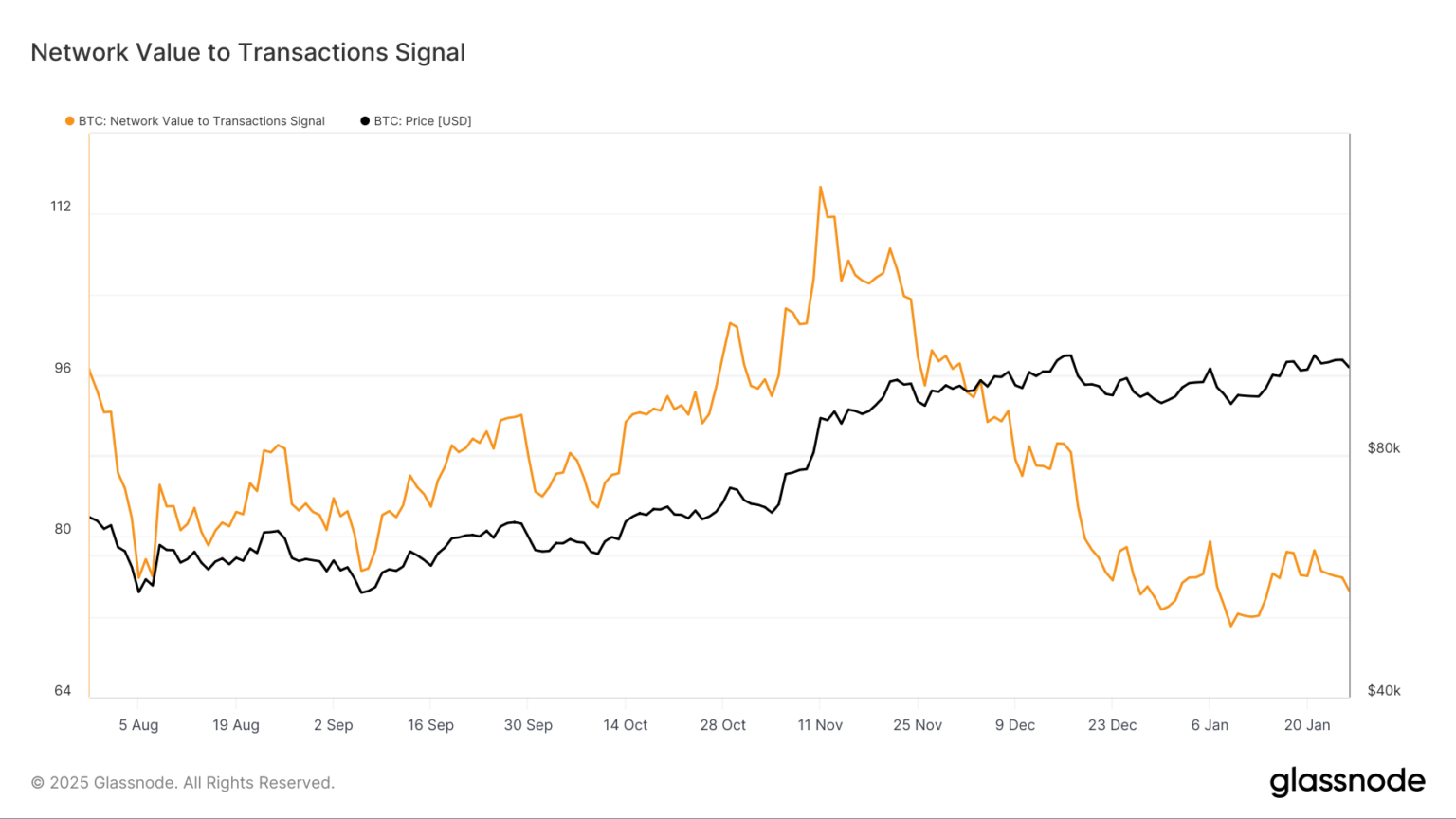This screenshot has height=819, width=1456.
Task: Click the chart title 'Network Value to Transactions Signal'
Action: click(248, 52)
